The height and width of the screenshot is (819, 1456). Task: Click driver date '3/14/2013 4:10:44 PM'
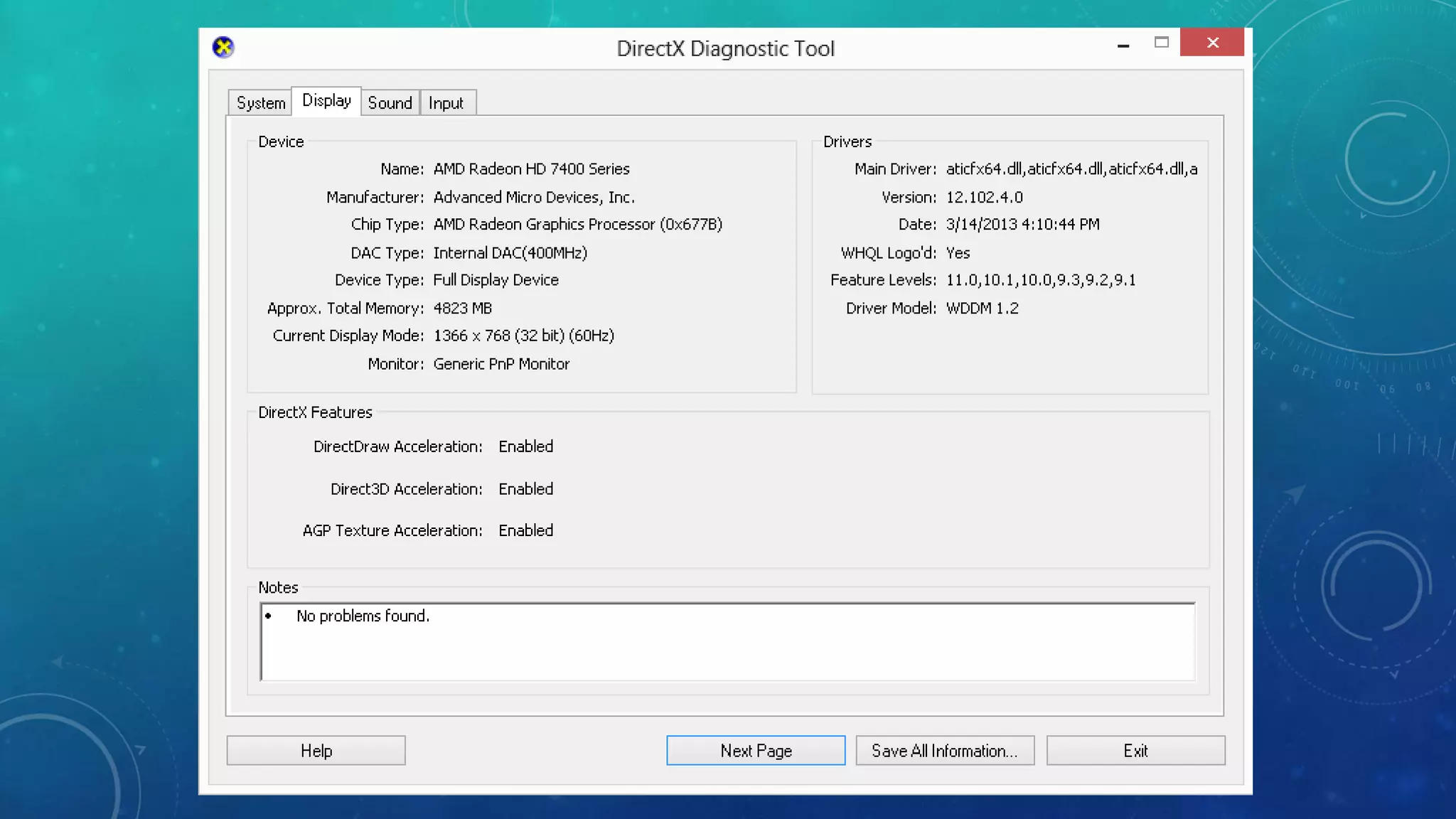pos(1023,225)
